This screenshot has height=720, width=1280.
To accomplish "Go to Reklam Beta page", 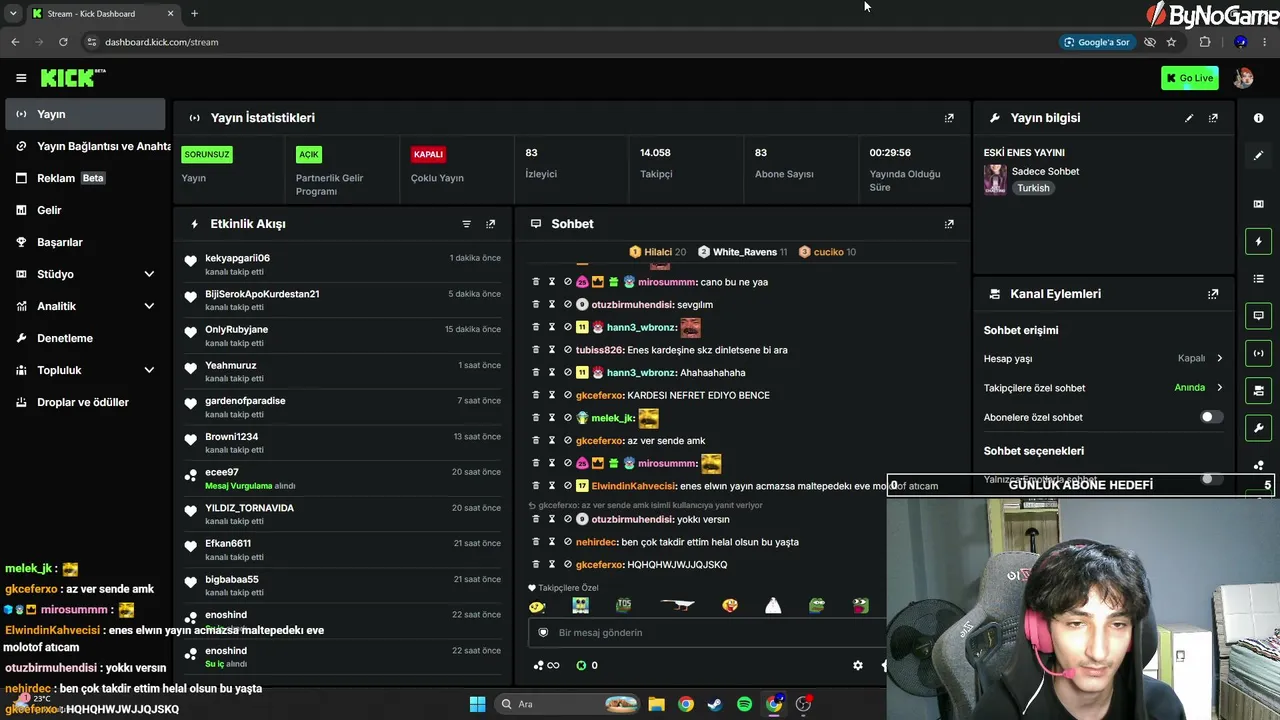I will pos(84,178).
